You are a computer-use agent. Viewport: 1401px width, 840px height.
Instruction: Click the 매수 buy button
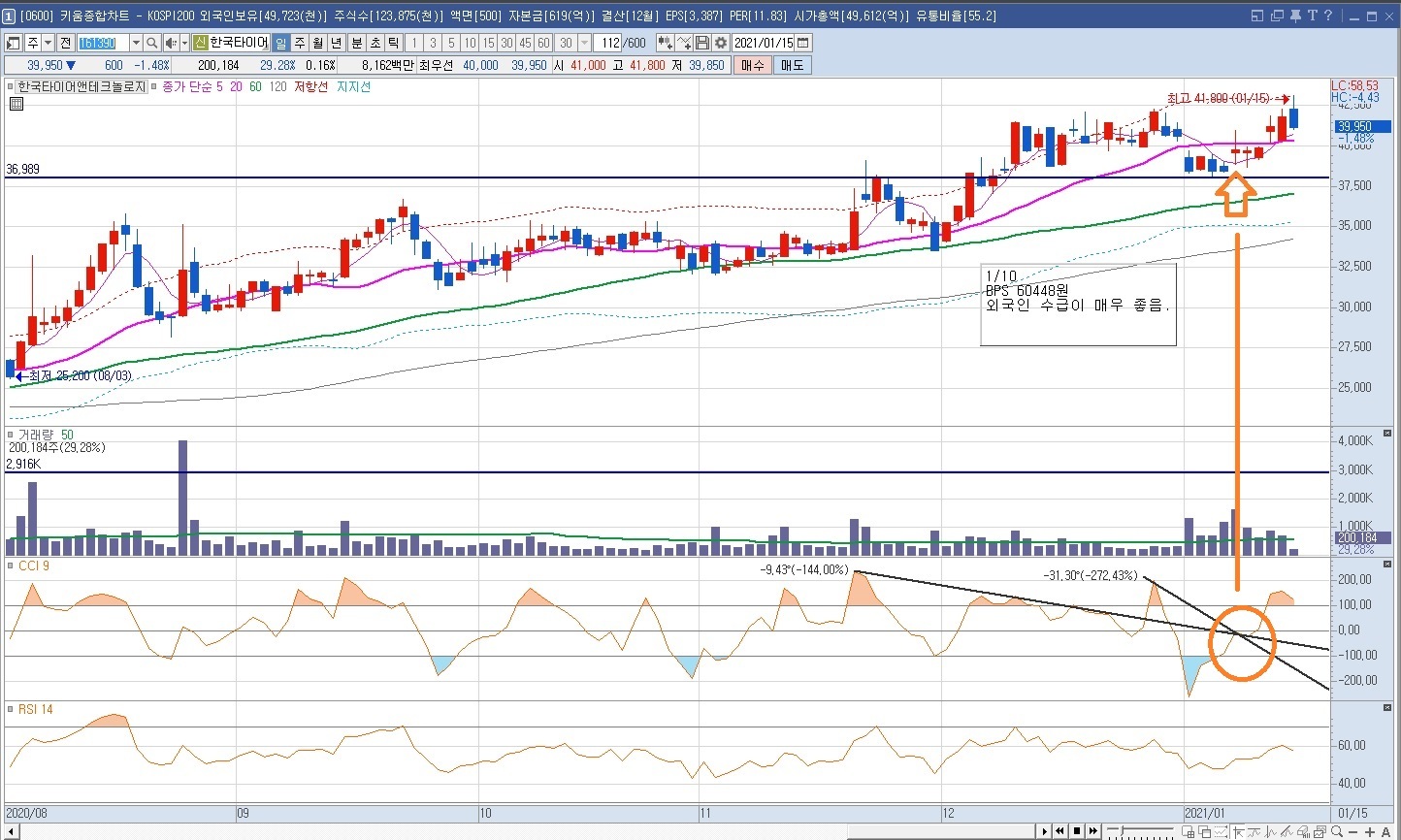753,65
